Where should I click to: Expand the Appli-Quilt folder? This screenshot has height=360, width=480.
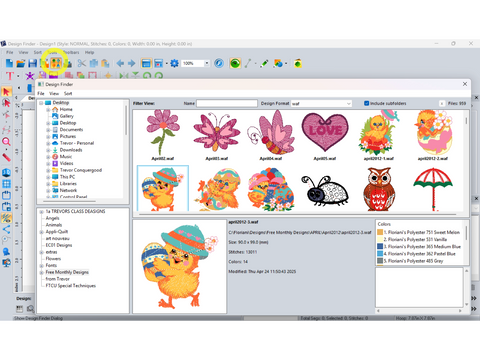tap(41, 232)
